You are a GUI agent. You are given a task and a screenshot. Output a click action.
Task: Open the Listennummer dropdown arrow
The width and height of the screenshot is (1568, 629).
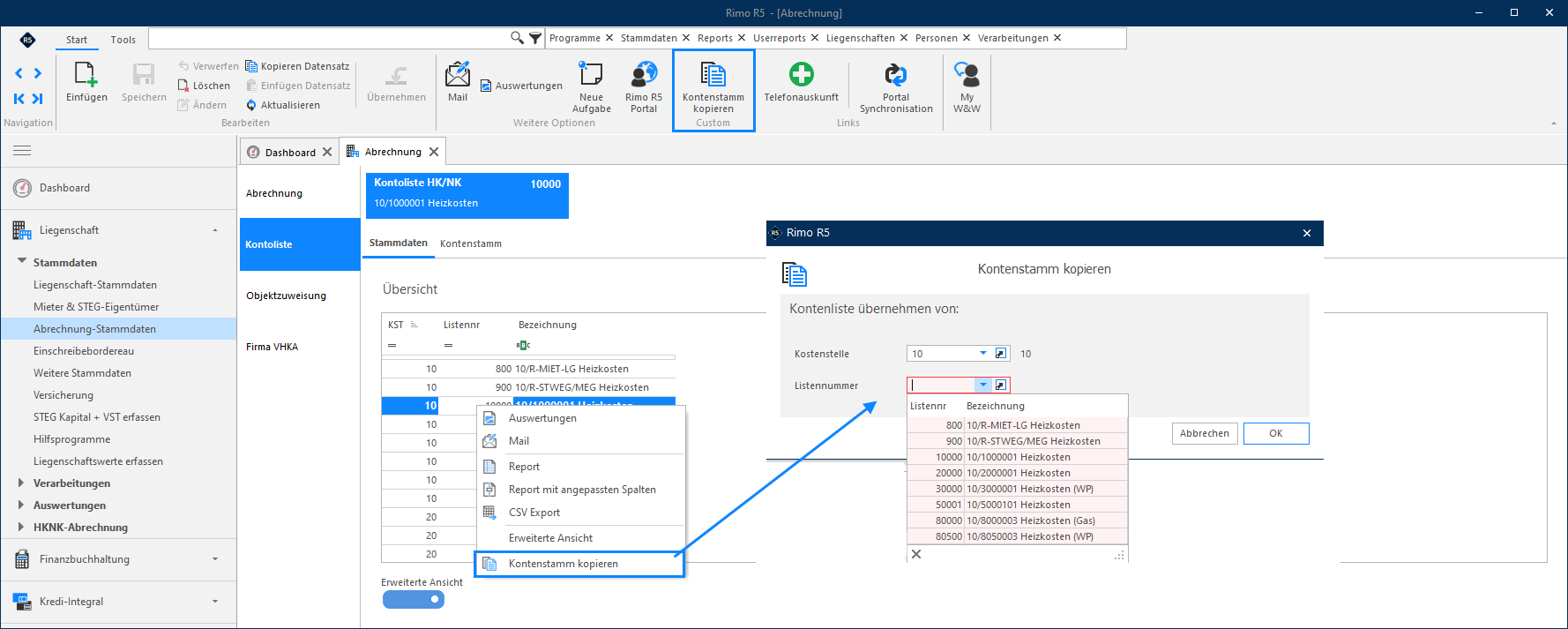coord(983,386)
